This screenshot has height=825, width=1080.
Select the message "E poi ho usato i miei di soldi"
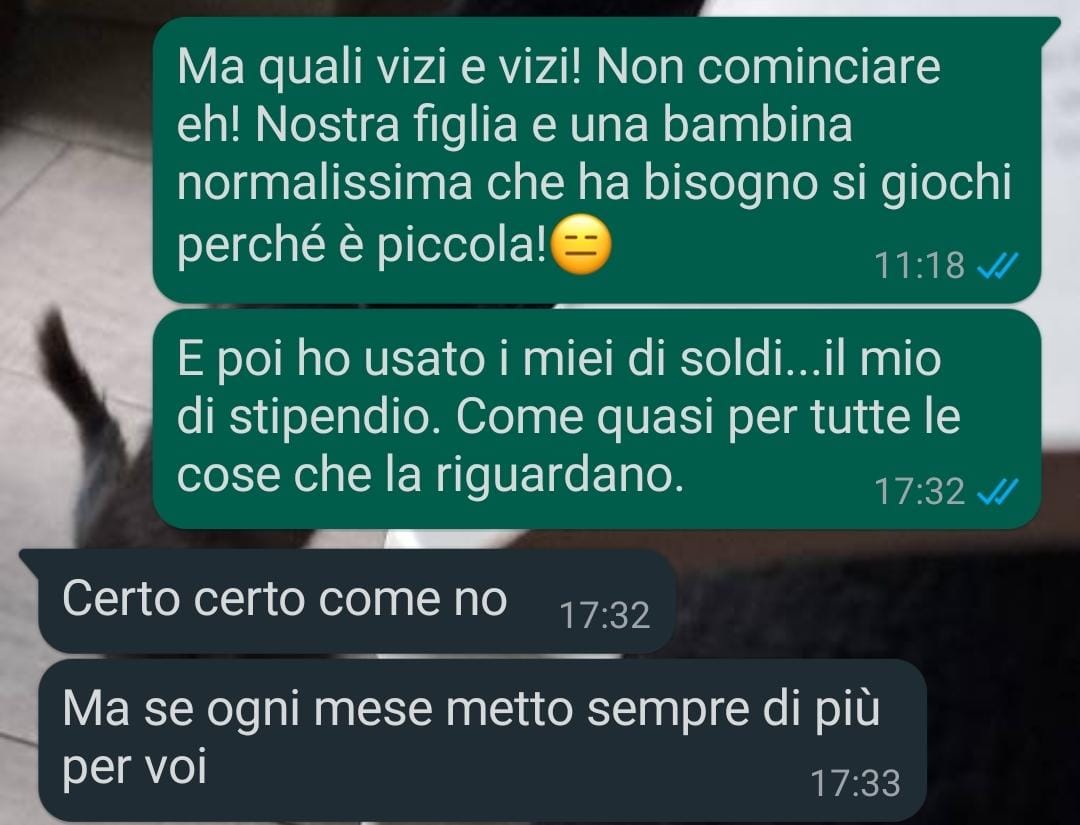(596, 419)
